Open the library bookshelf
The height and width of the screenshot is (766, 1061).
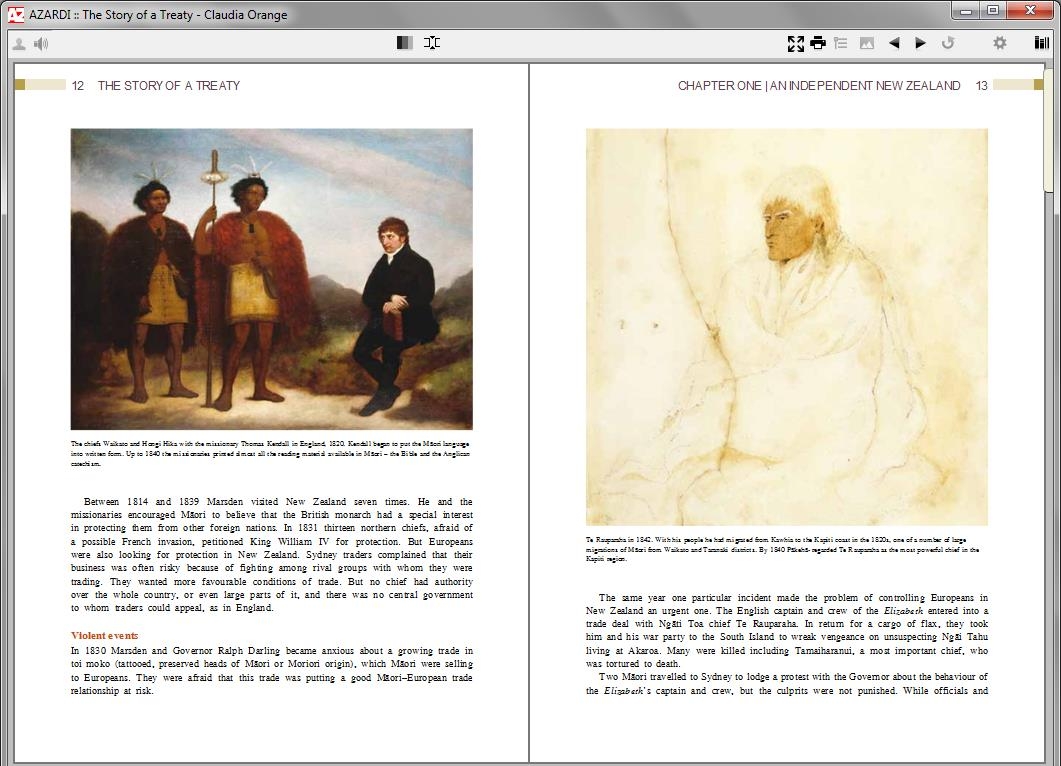tap(1041, 43)
